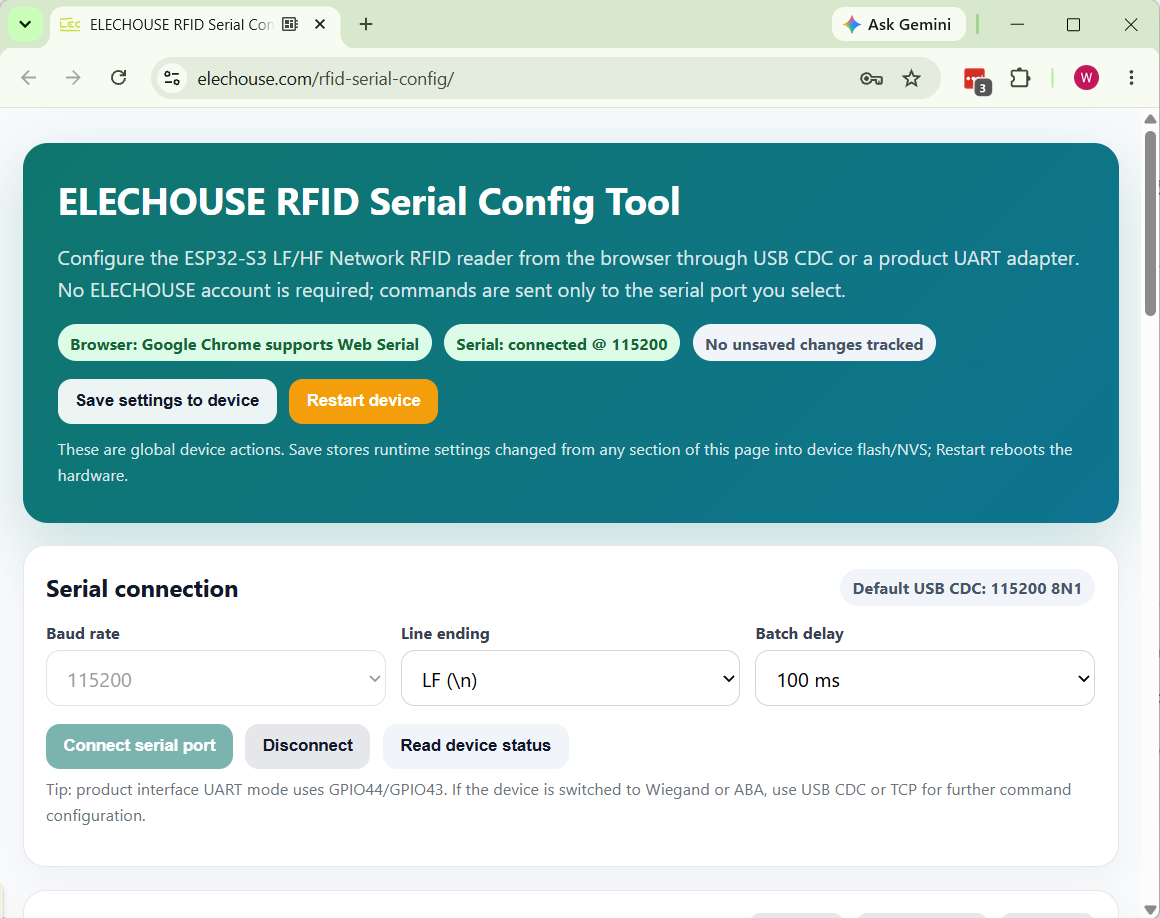Screen dimensions: 1160x918
Task: Open a new tab with the plus button
Action: (365, 24)
